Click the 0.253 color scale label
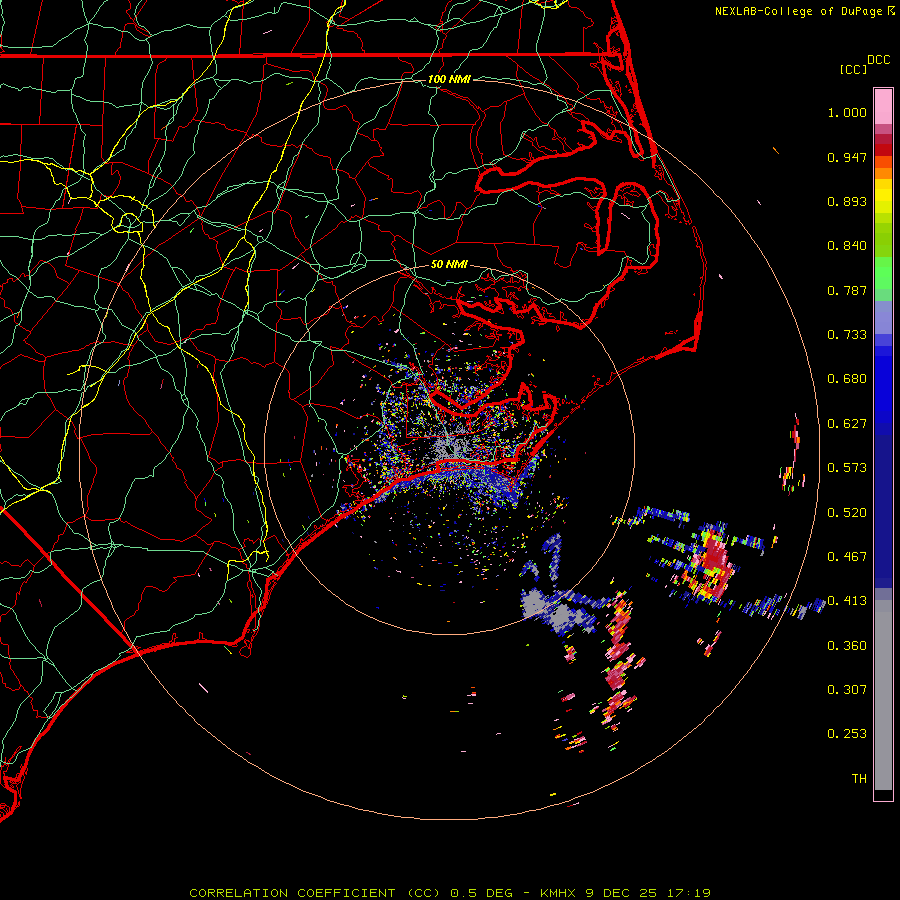The height and width of the screenshot is (900, 900). click(x=847, y=734)
